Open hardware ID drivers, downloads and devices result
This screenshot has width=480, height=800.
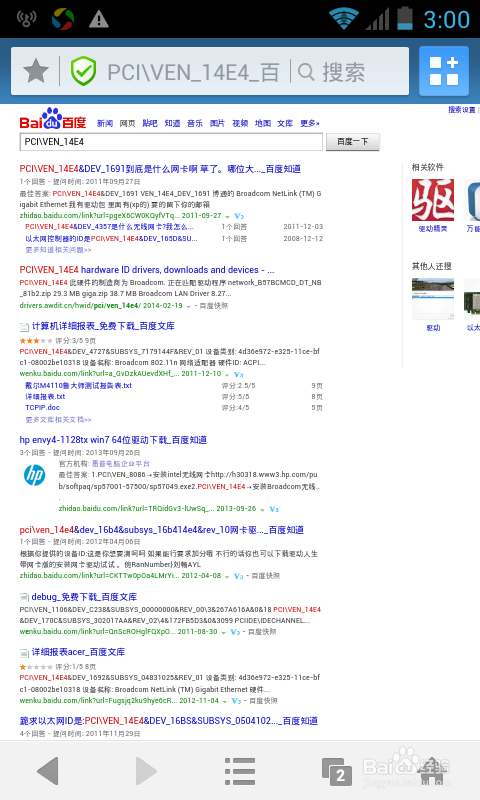(x=147, y=270)
